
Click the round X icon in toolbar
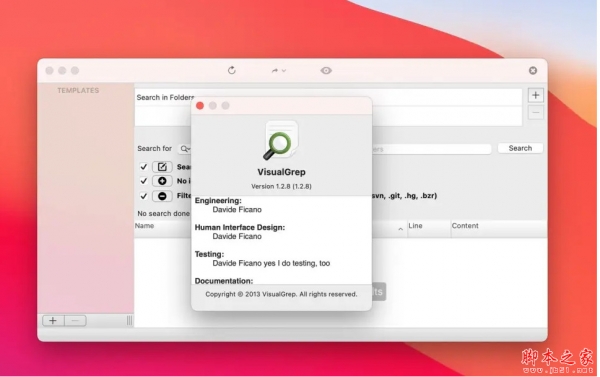[x=533, y=70]
